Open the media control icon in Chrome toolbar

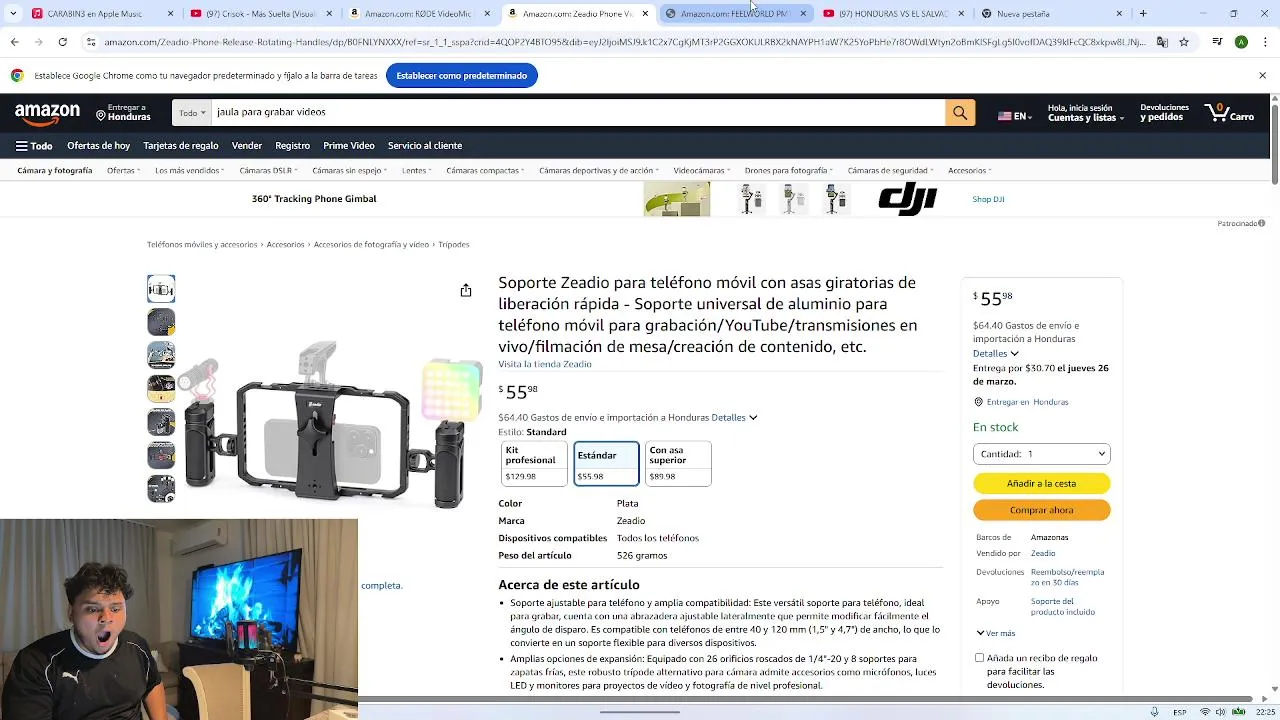(1217, 42)
